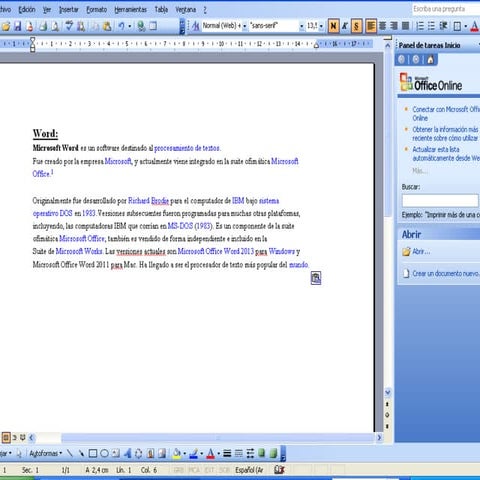Click the spelling status book icon in the status bar
Viewport: 480px width, 480px height.
click(x=279, y=470)
